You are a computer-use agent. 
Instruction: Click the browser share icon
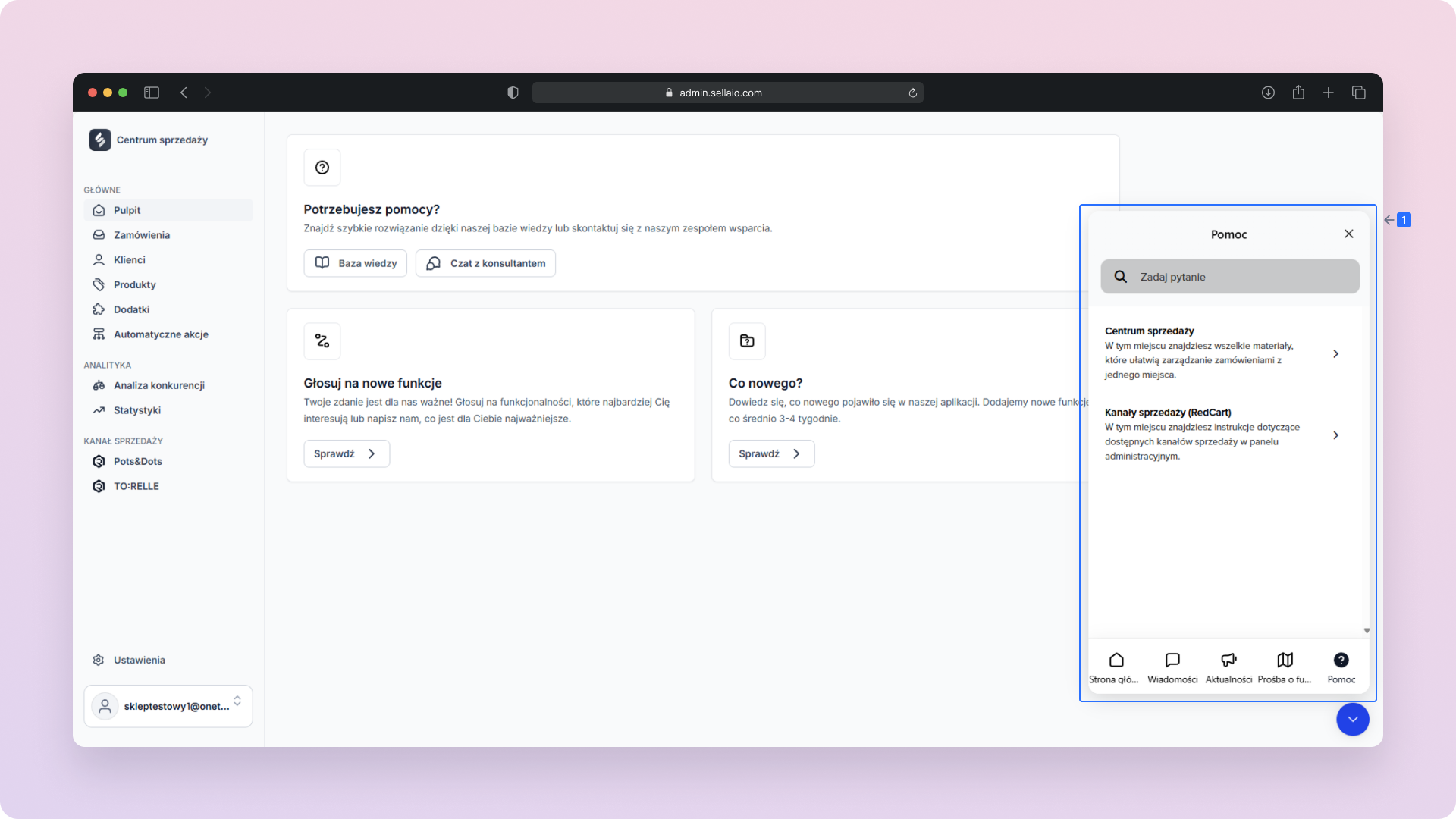(1298, 92)
